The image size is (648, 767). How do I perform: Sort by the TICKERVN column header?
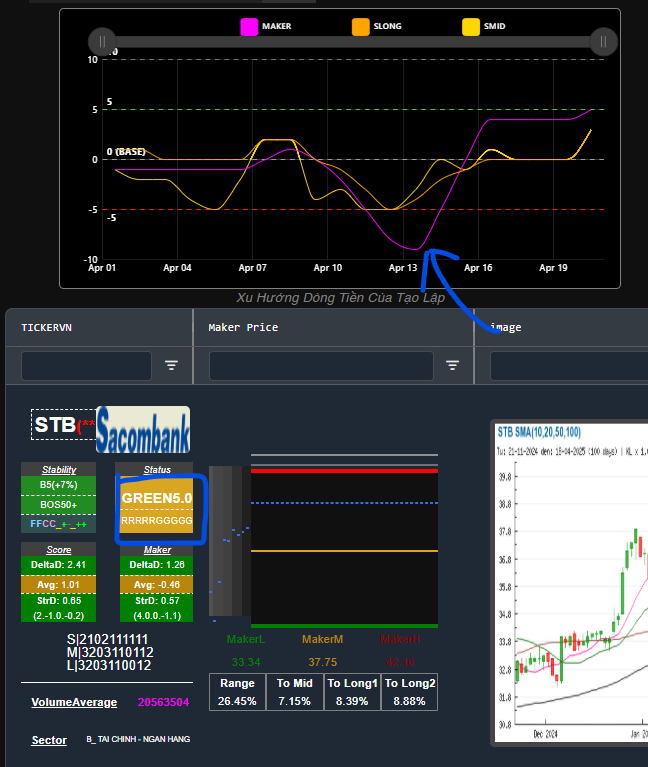point(48,327)
